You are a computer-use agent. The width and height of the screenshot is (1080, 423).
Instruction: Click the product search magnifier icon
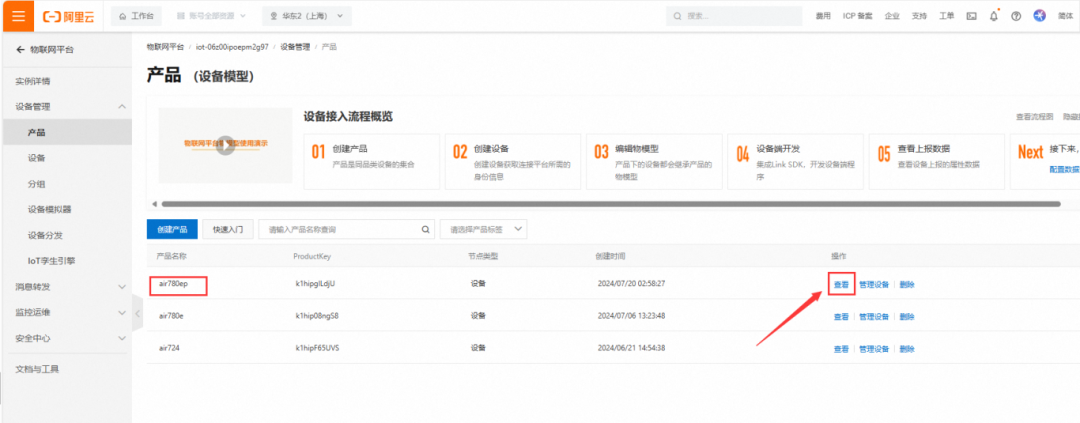pos(426,229)
